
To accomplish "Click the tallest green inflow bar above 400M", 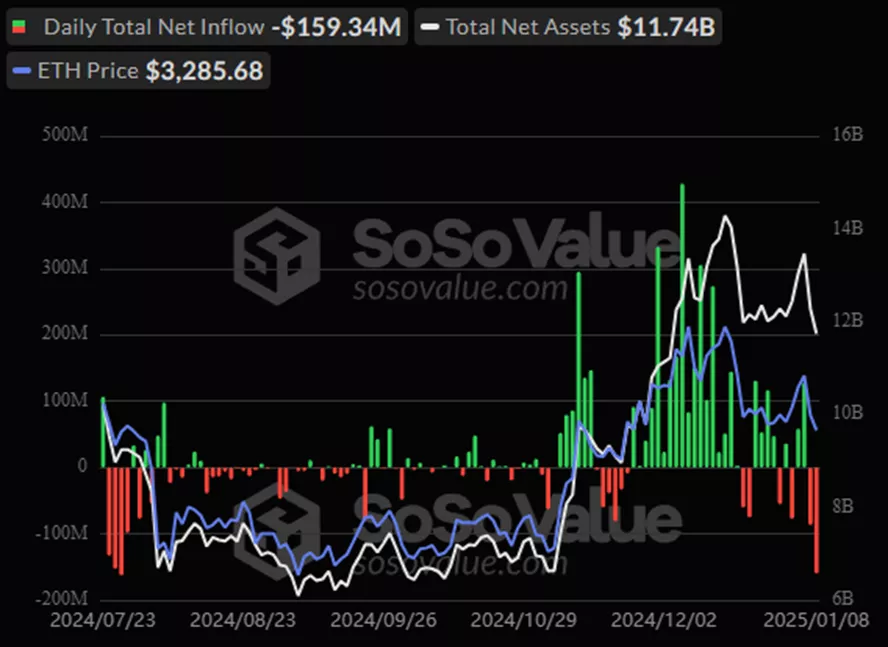I will (x=682, y=325).
